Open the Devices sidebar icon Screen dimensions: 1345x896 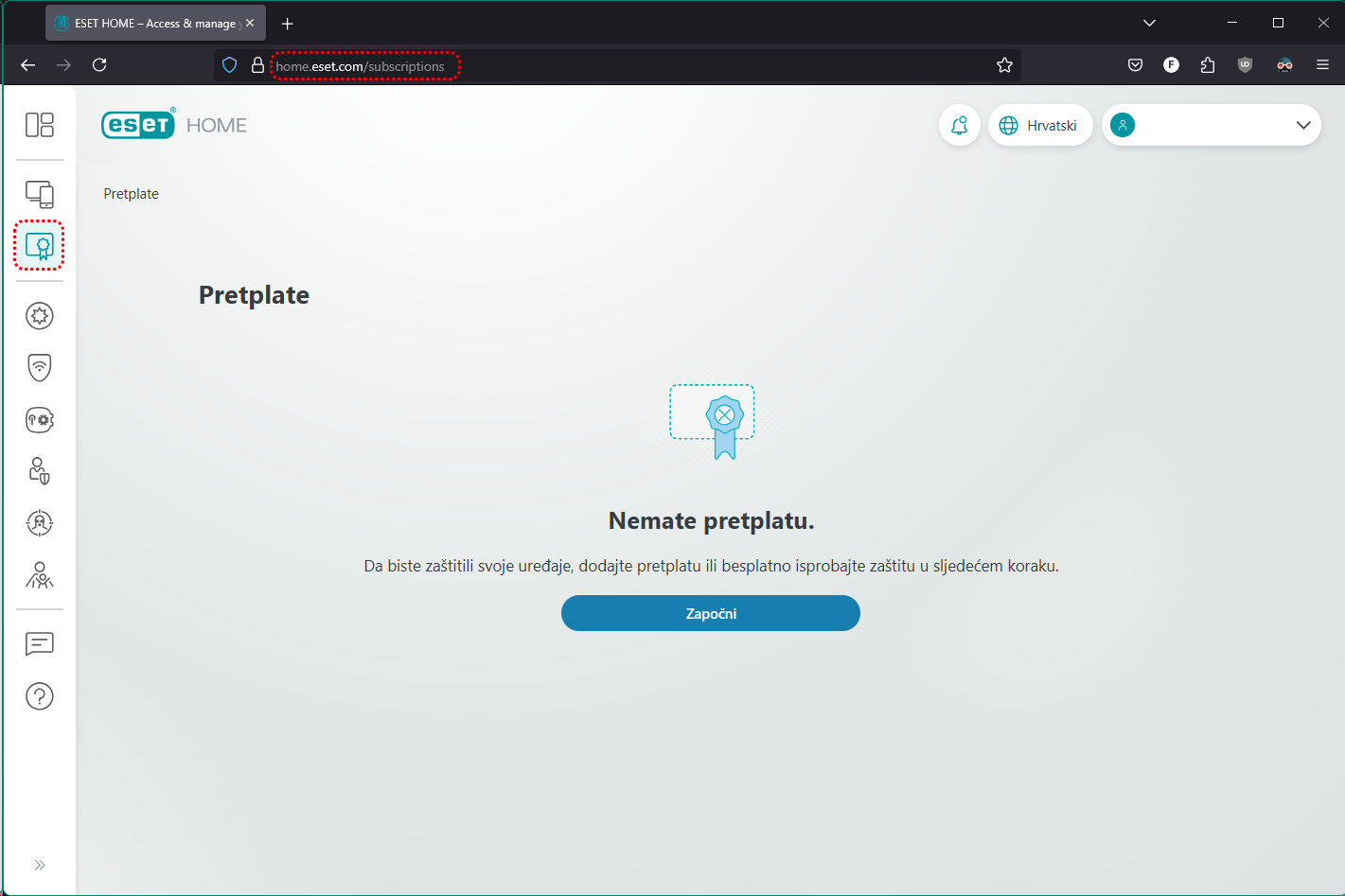(x=40, y=194)
